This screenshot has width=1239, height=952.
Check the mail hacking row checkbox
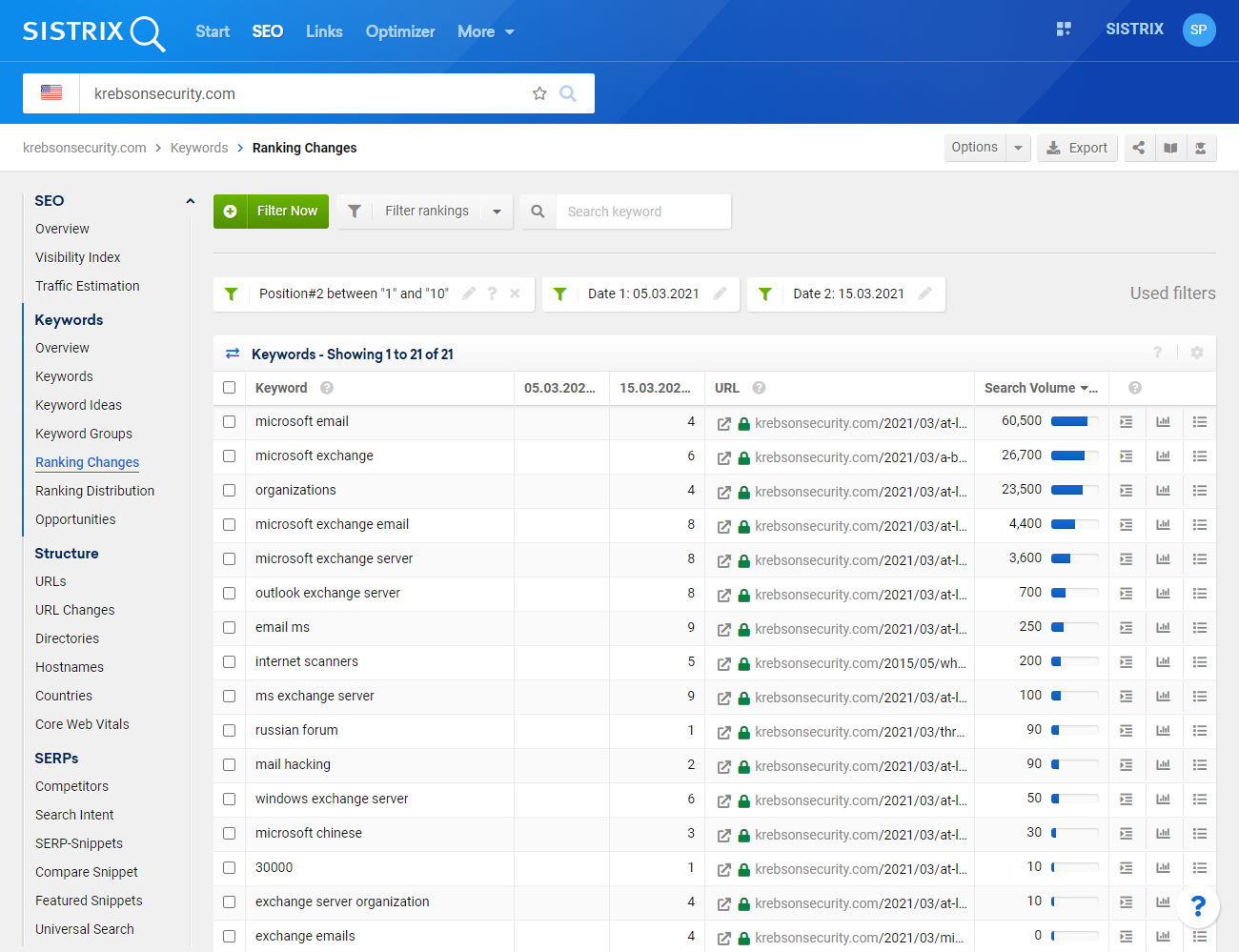(229, 765)
